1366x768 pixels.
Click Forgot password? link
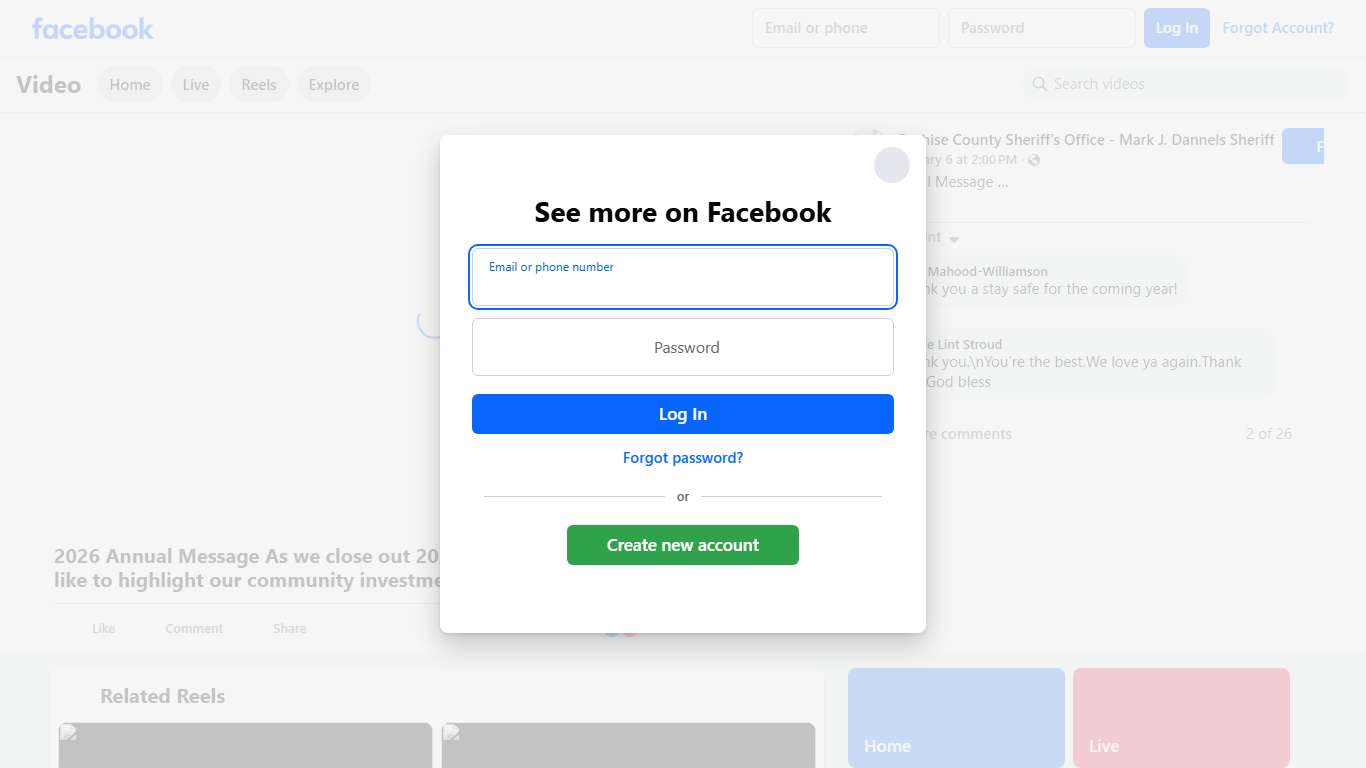pyautogui.click(x=683, y=458)
